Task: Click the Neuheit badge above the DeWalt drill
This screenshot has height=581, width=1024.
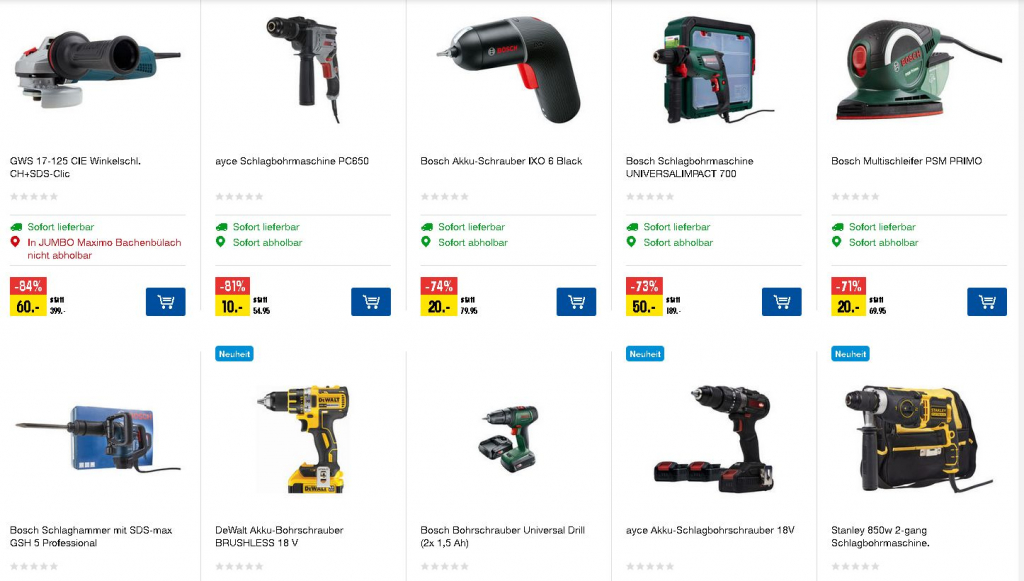Action: [234, 354]
